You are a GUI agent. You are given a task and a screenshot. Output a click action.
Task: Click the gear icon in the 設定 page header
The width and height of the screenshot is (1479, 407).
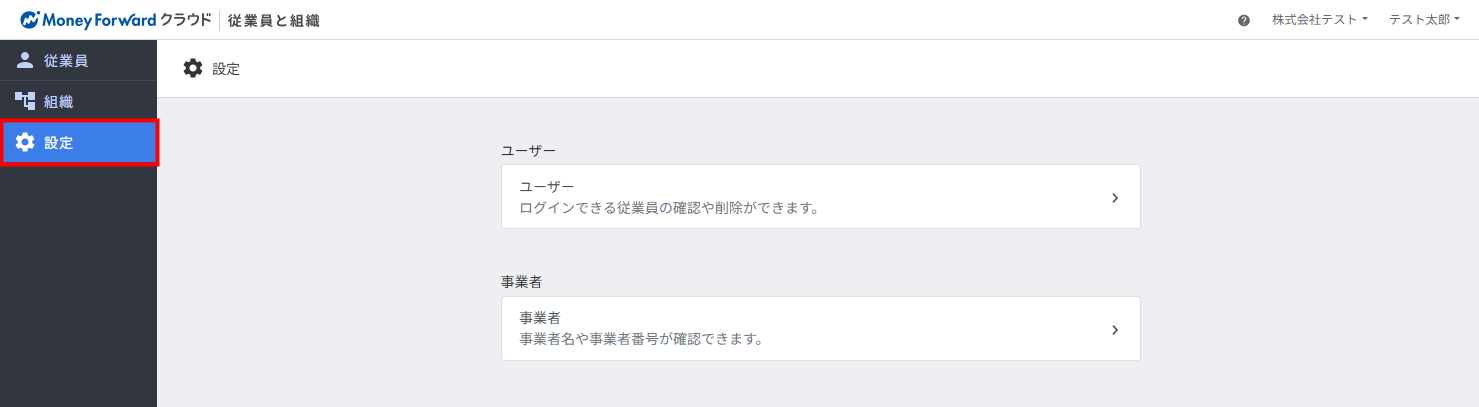(192, 69)
